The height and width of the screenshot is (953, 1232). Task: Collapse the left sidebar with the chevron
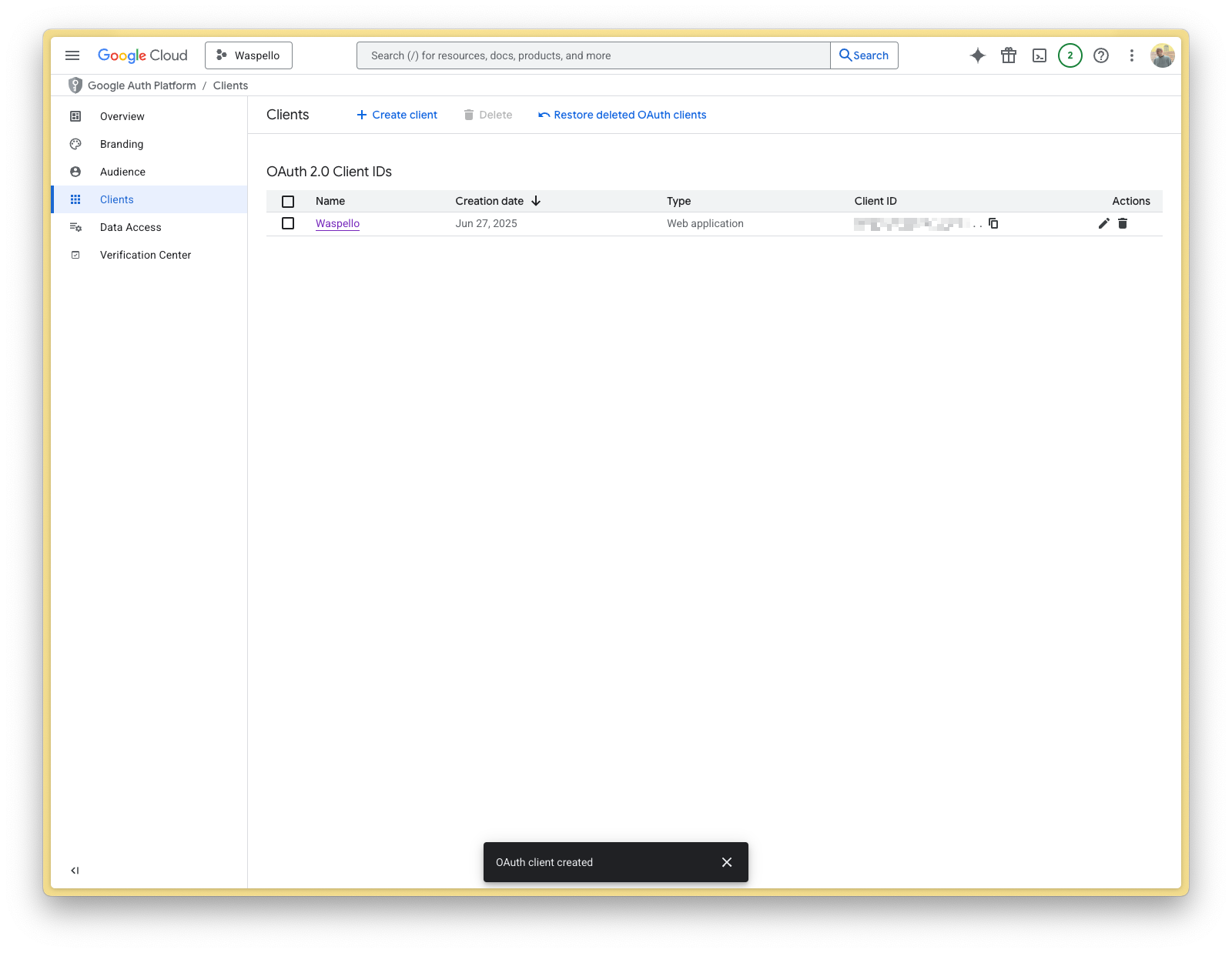[x=74, y=870]
